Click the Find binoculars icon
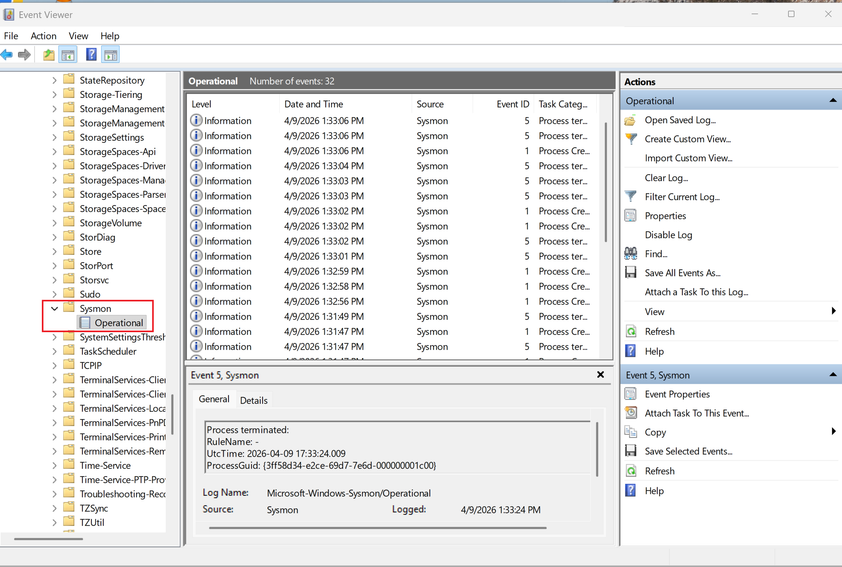 pyautogui.click(x=630, y=253)
